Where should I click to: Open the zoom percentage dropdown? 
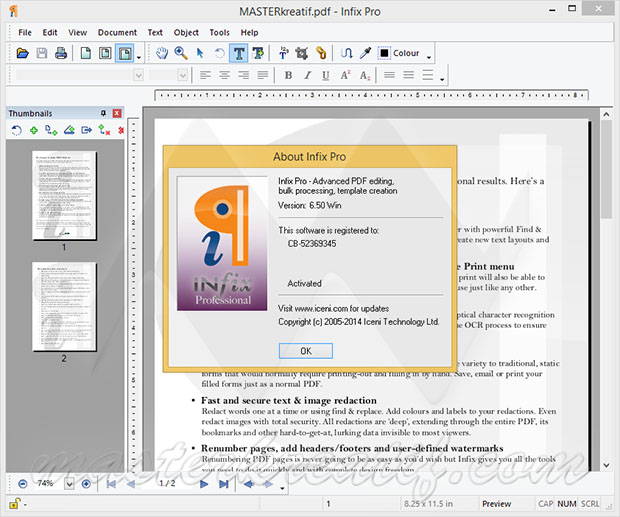tap(69, 484)
